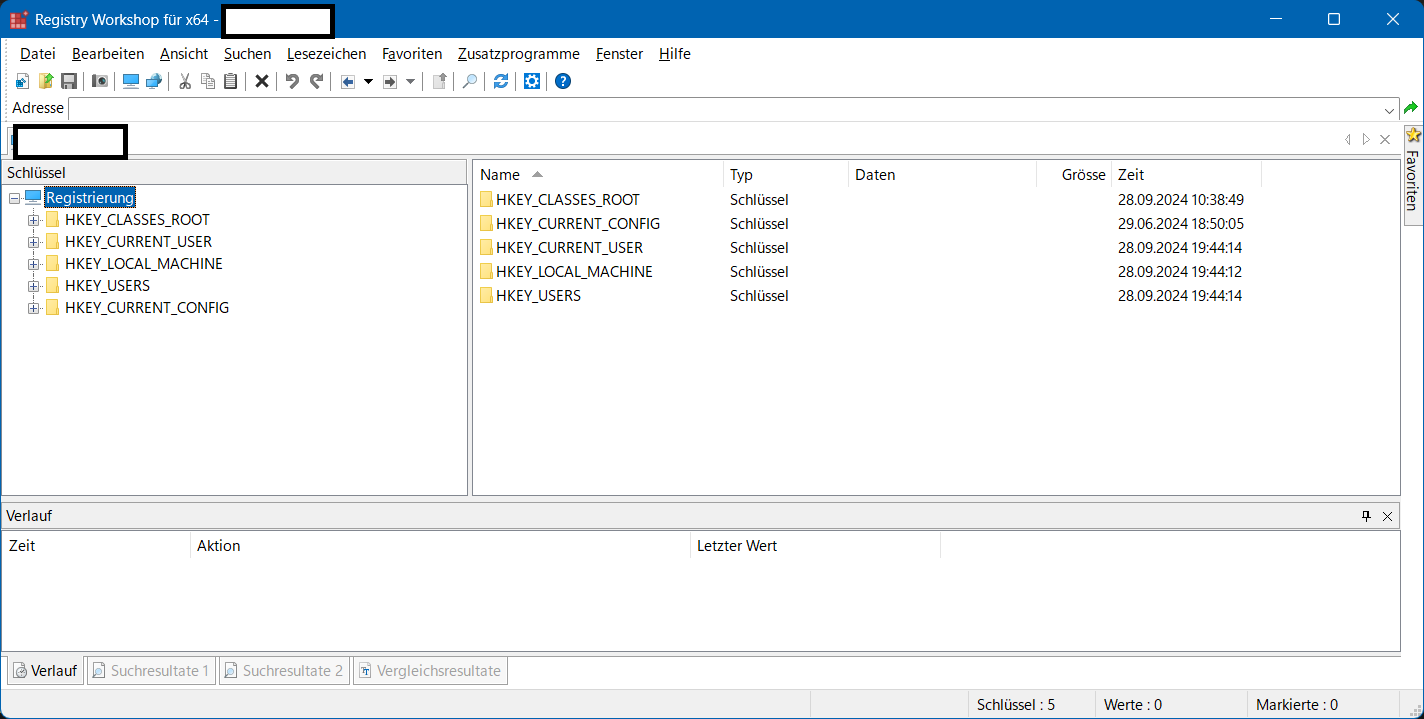Sort list by Grösse column

[1074, 175]
